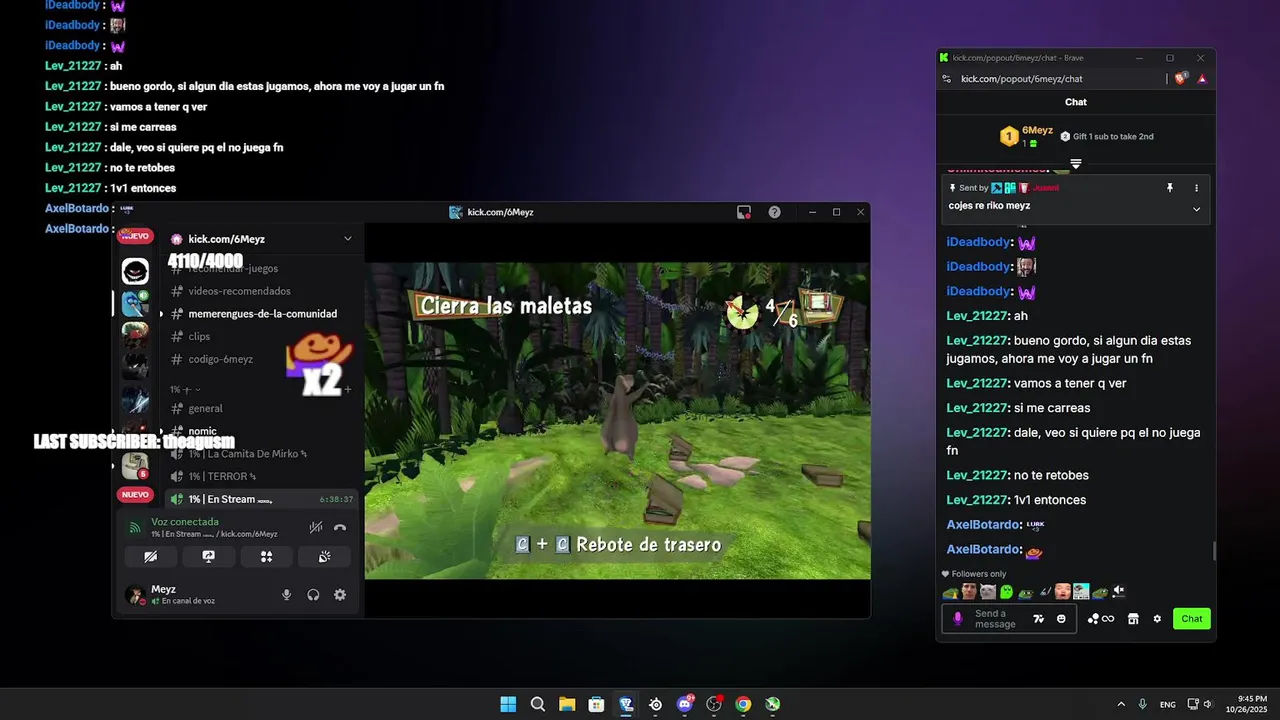1280x720 pixels.
Task: Click green Chat send button
Action: [x=1192, y=619]
